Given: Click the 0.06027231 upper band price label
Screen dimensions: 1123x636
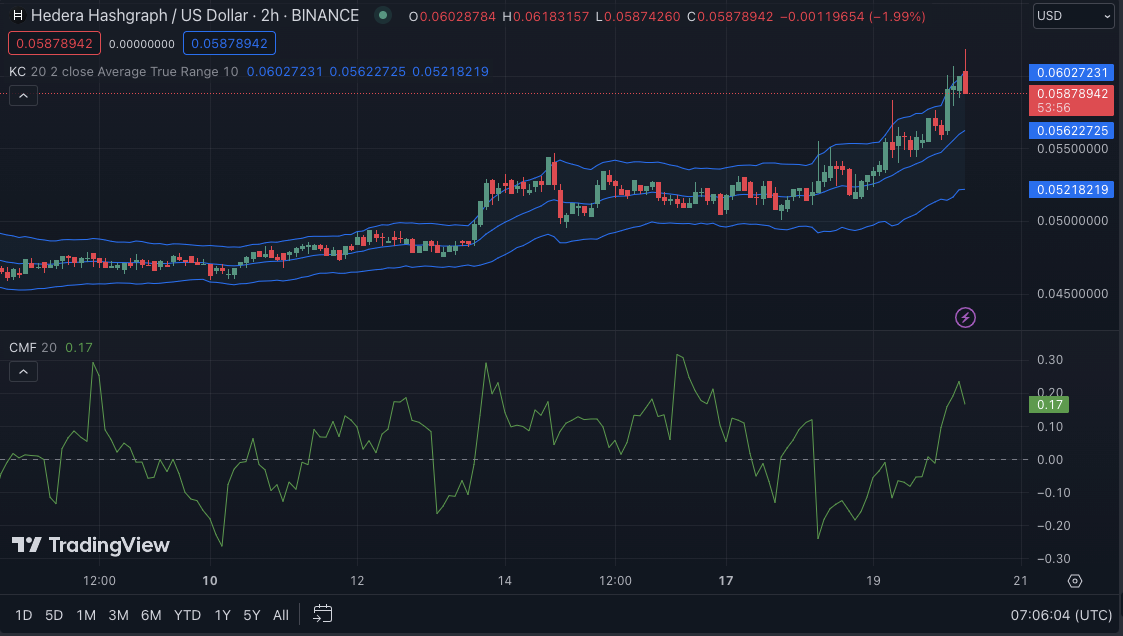Looking at the screenshot, I should (1071, 72).
